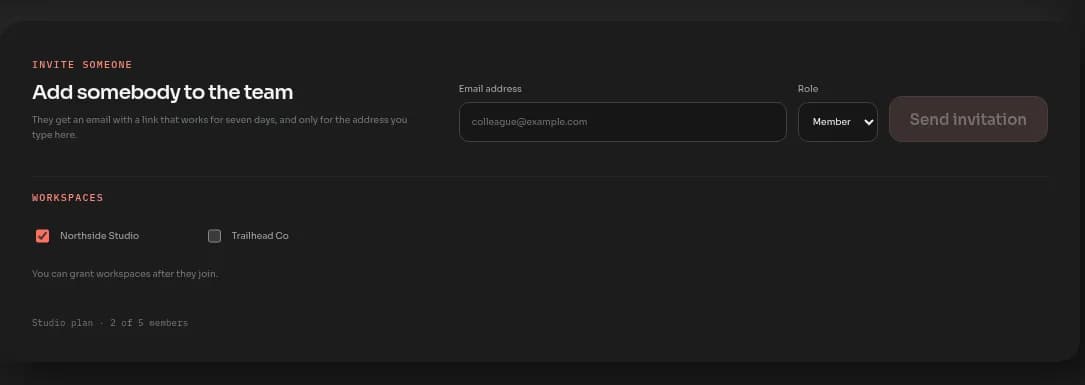Click the 'INVITE SOMEONE' label
This screenshot has width=1085, height=385.
click(82, 64)
